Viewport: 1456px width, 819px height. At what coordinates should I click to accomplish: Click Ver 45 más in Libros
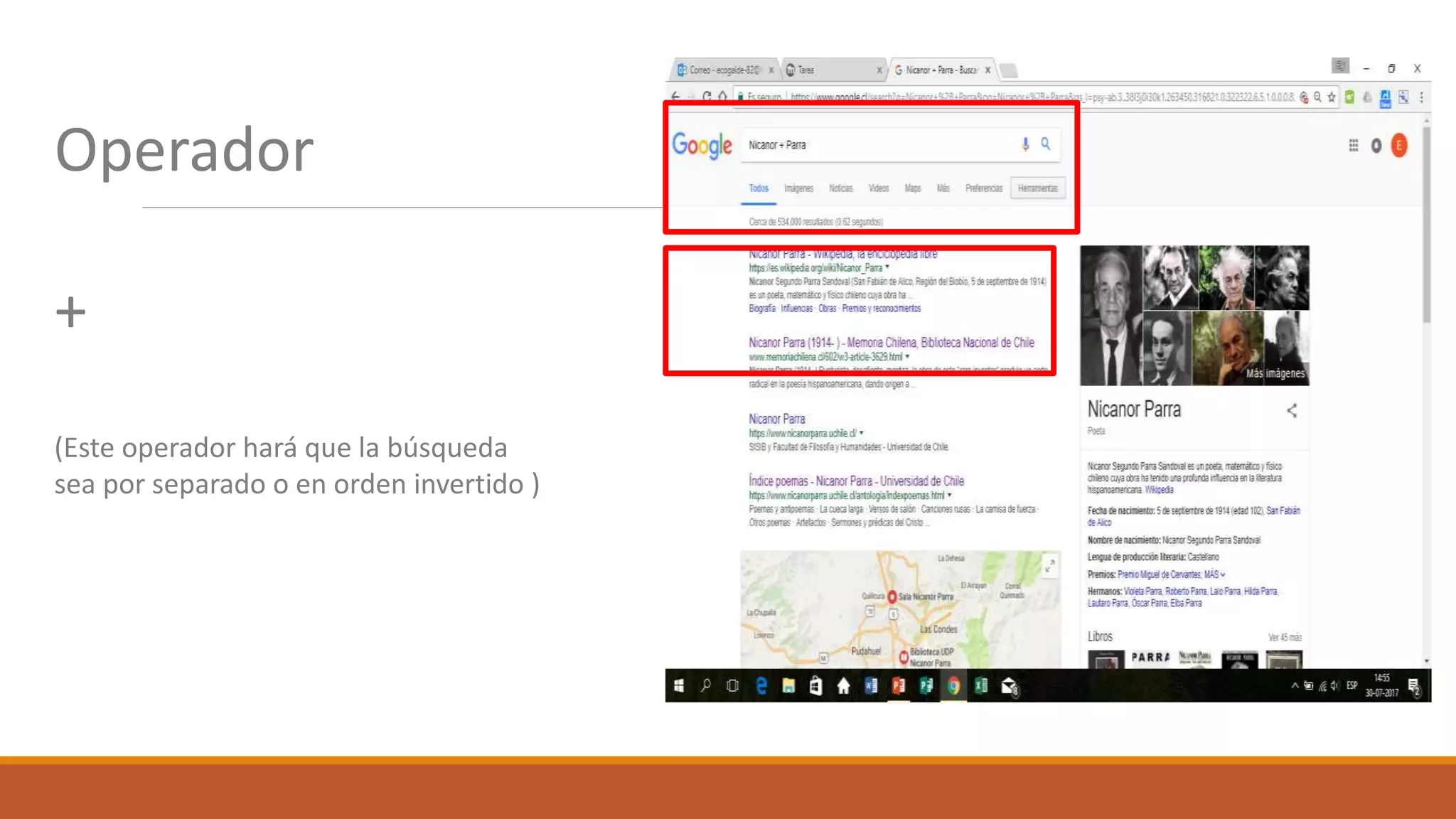coord(1285,637)
